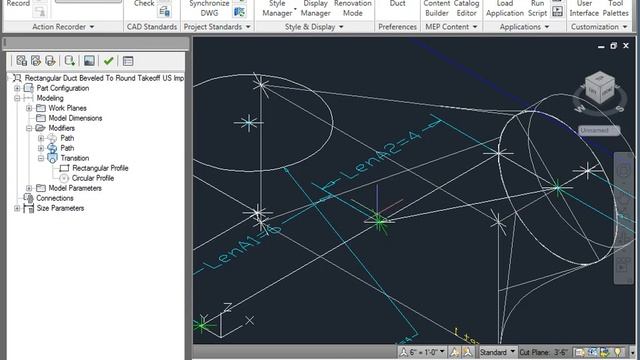Click the Connections node icon
This screenshot has width=640, height=360.
29,198
